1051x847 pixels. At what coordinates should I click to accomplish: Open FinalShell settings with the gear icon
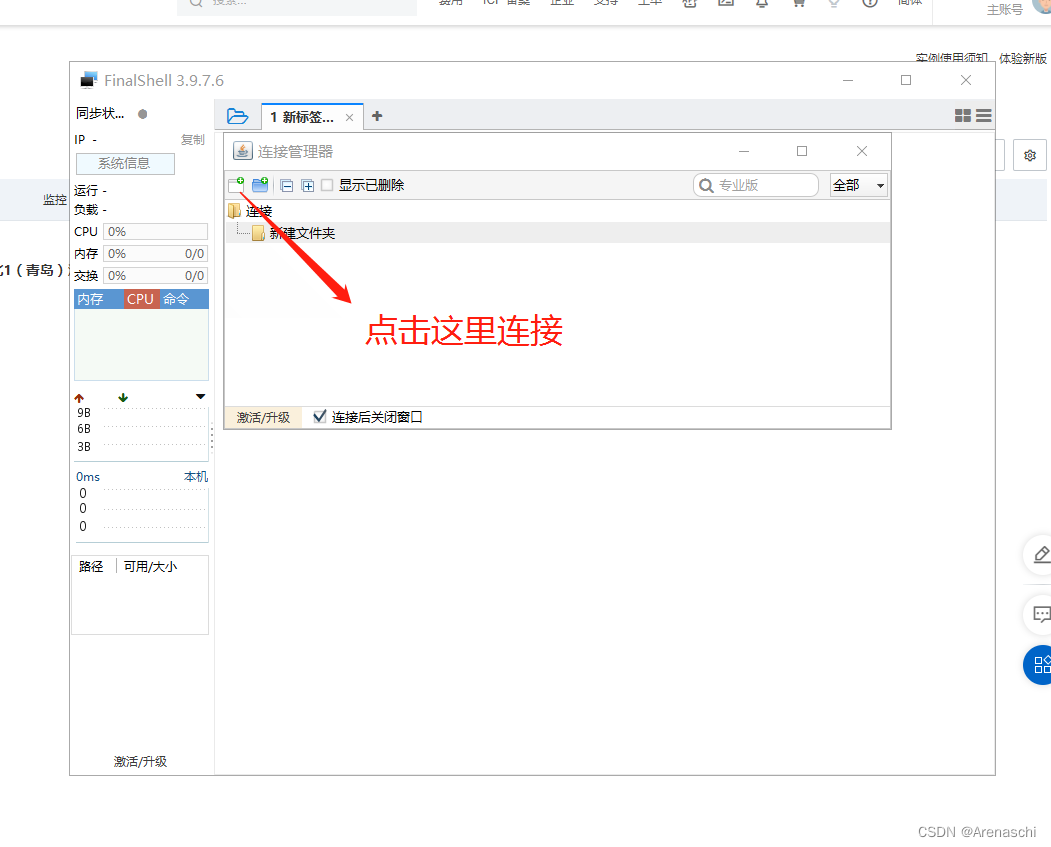point(1029,155)
